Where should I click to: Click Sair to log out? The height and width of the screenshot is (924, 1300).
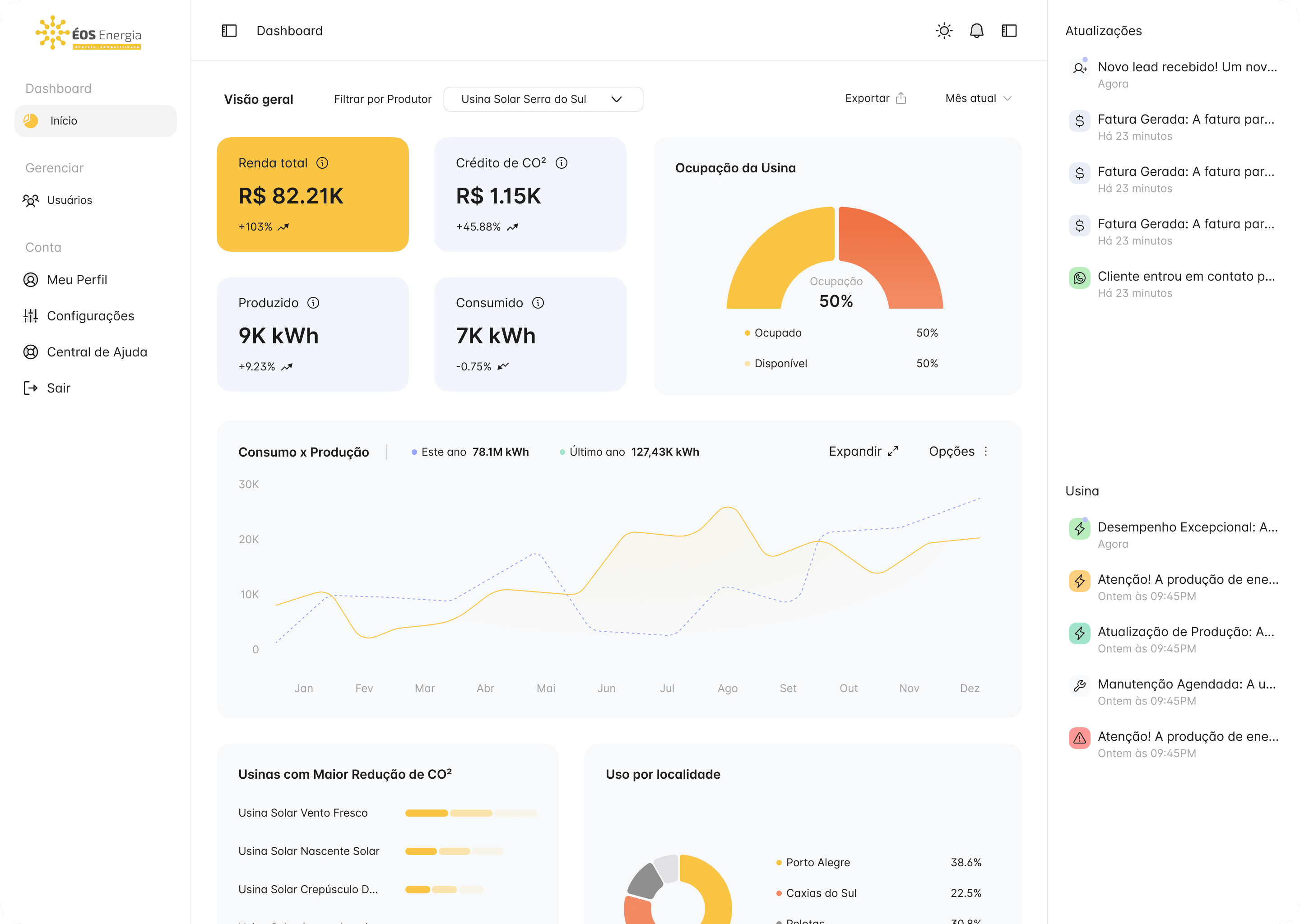tap(46, 388)
